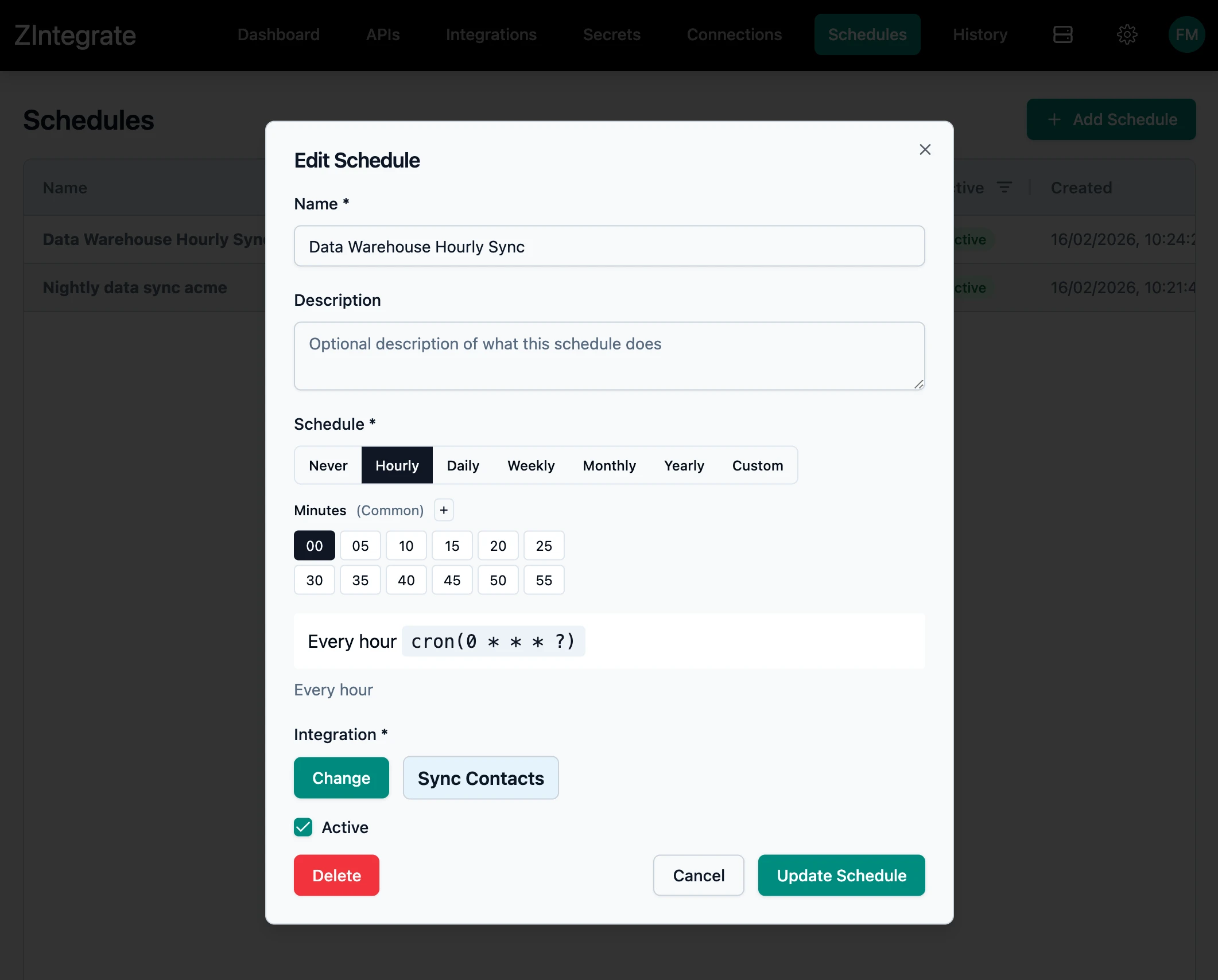Screen dimensions: 1218x980
Task: Navigate to the Connections section
Action: point(734,34)
